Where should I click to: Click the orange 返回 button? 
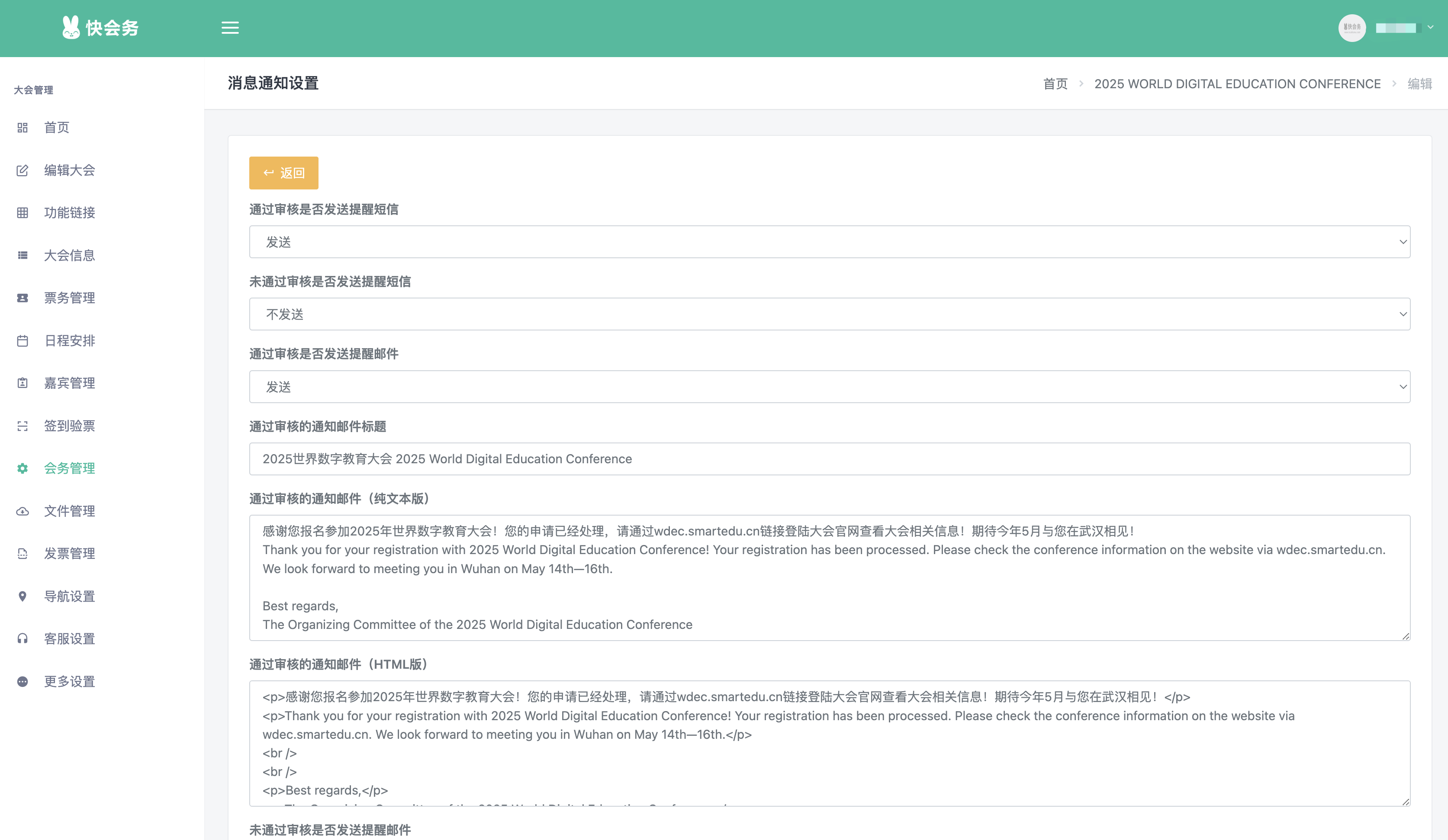coord(283,173)
